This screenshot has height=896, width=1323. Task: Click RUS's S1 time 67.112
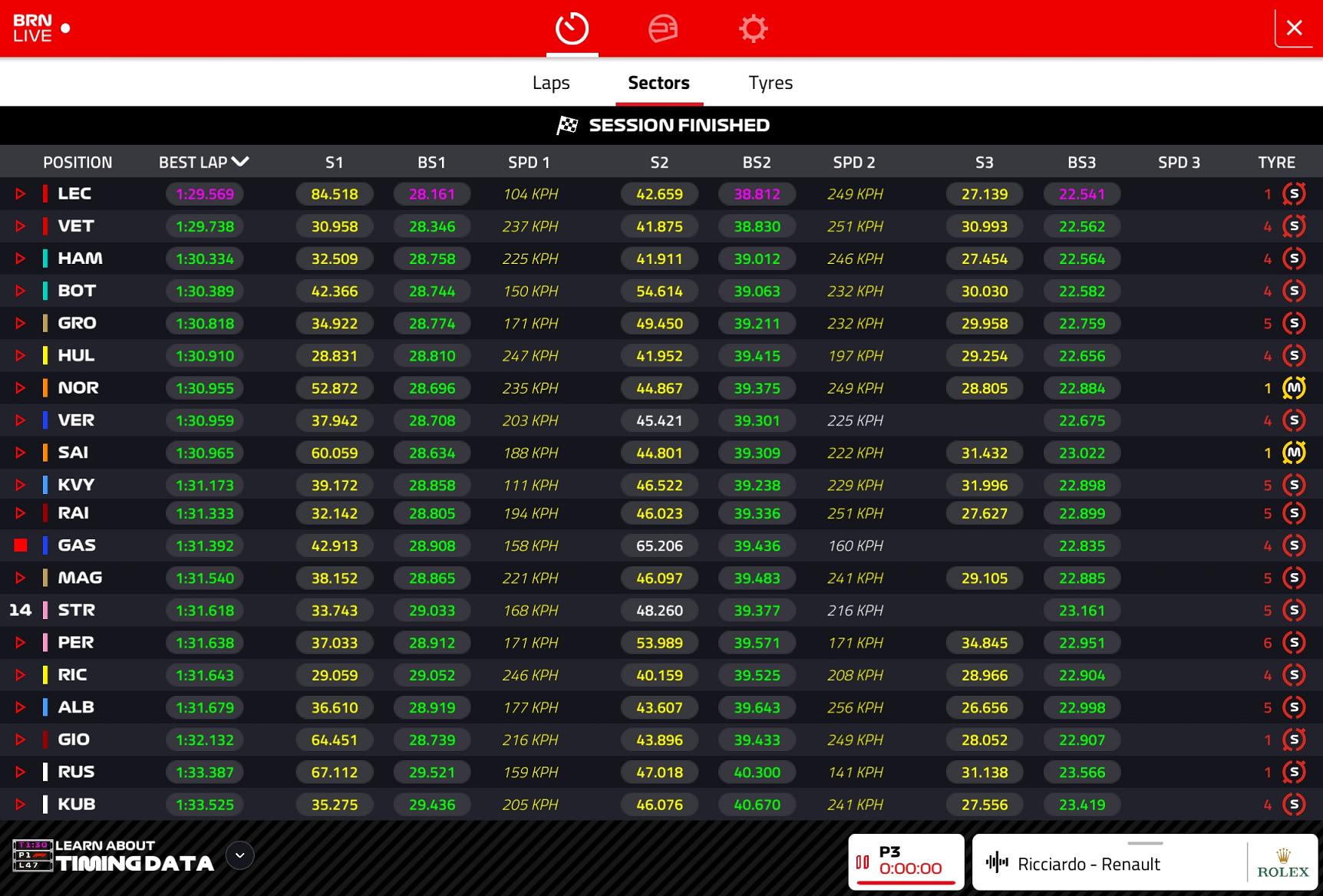335,772
